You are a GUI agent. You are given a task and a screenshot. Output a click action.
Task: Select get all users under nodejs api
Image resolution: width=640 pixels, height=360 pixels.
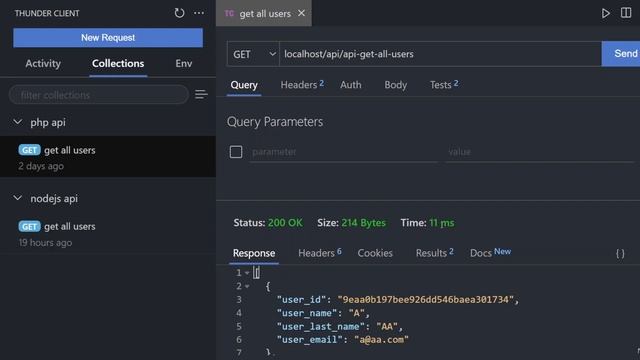pyautogui.click(x=108, y=233)
